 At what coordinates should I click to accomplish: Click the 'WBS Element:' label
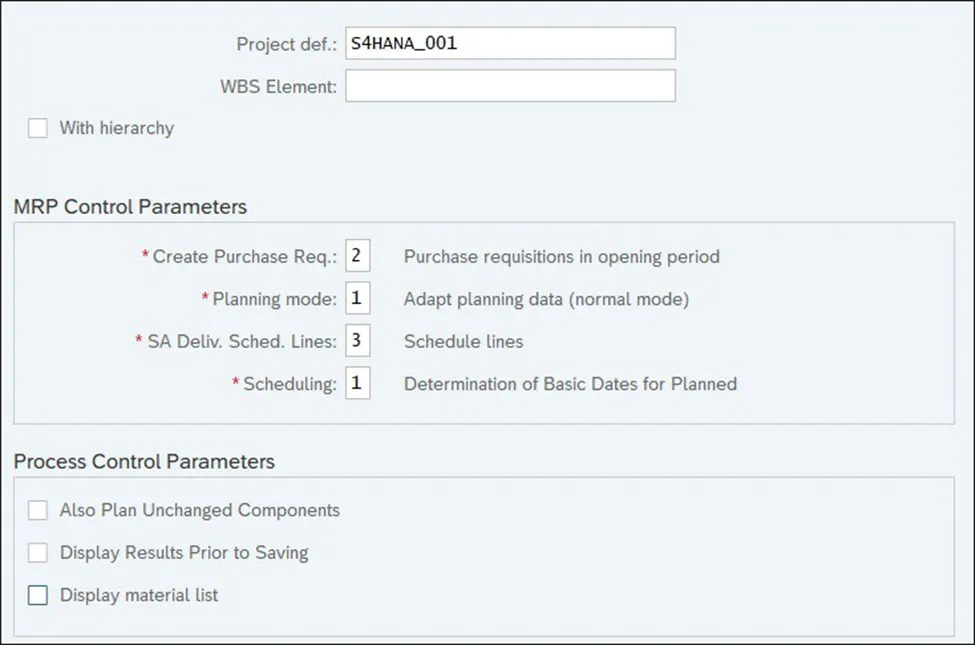pos(279,87)
